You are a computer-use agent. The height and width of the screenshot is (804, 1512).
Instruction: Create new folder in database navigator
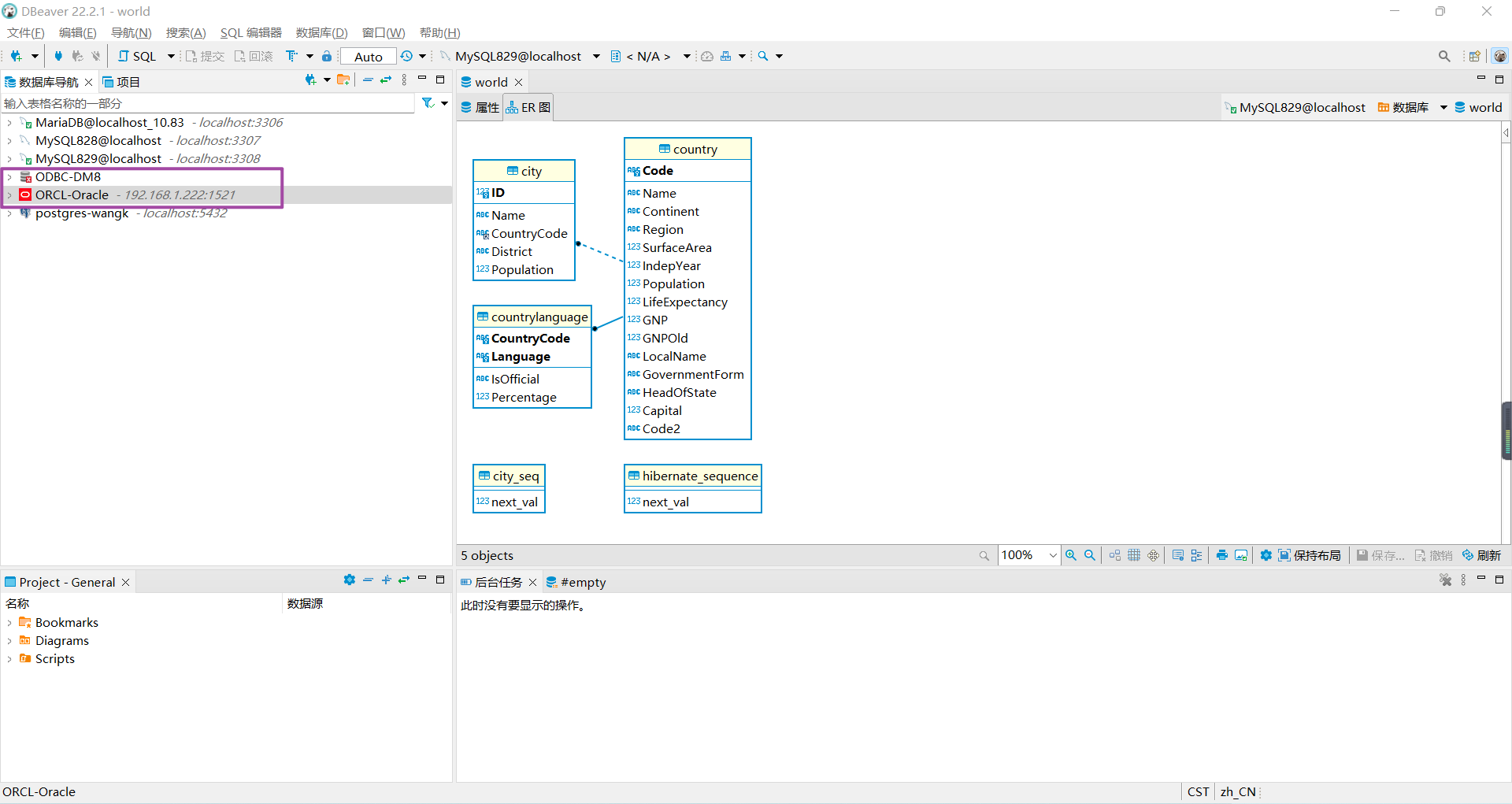tap(343, 80)
